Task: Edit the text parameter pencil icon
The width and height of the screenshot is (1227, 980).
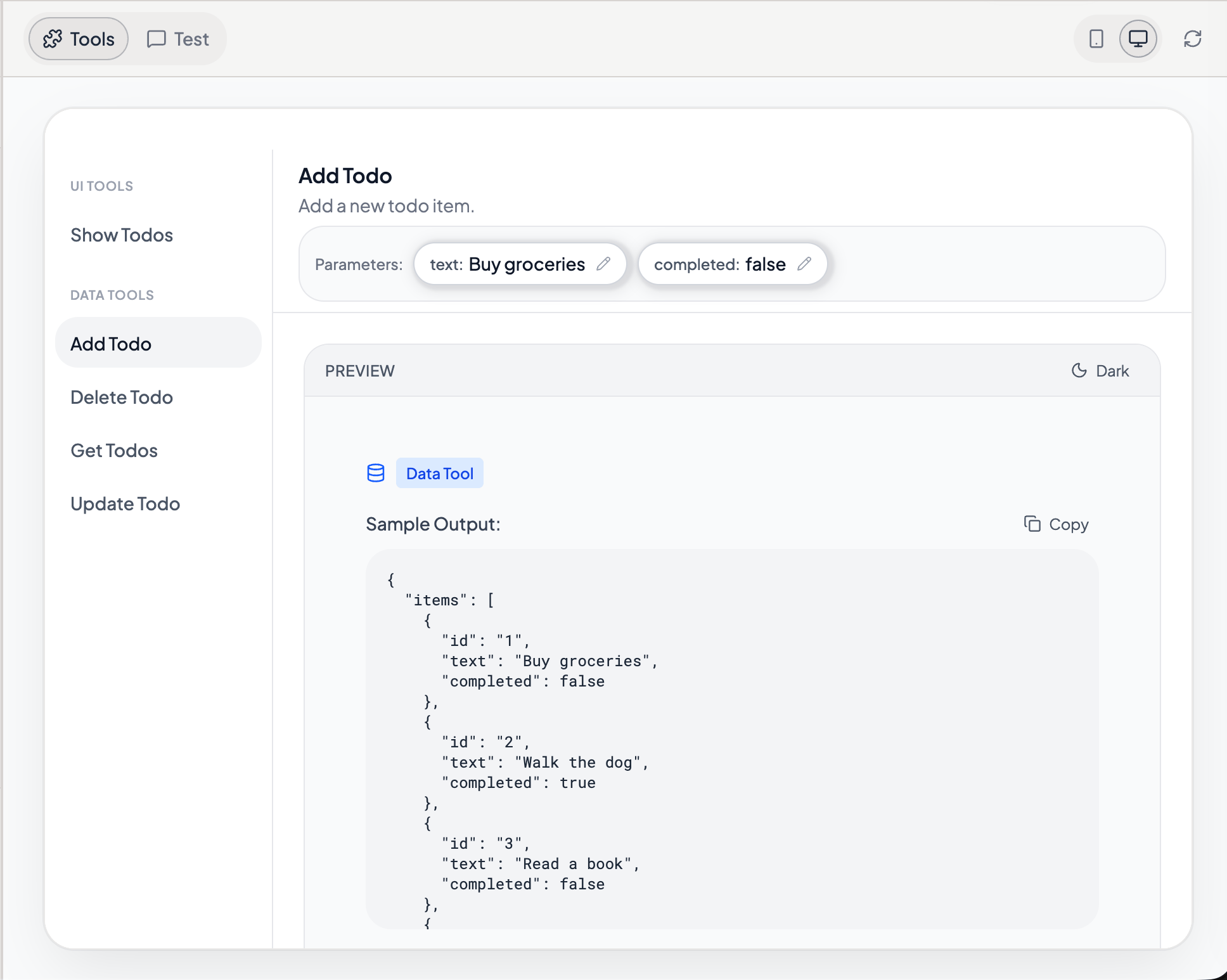Action: [x=603, y=264]
